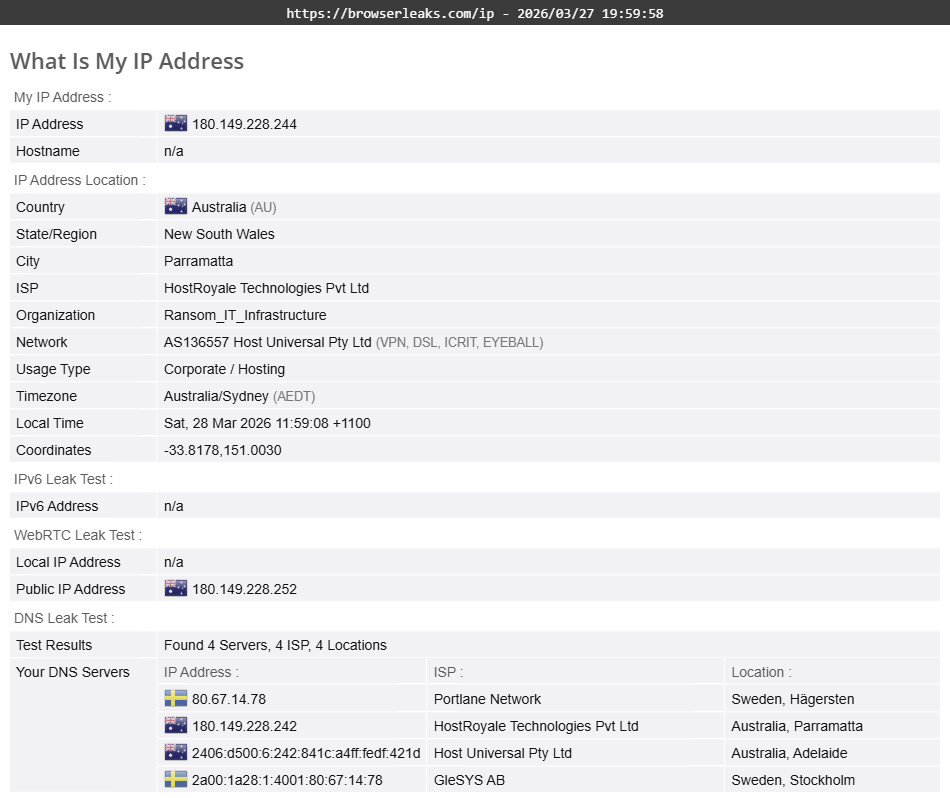Click the Found 4 Servers test results text
The height and width of the screenshot is (798, 950).
pyautogui.click(x=273, y=645)
